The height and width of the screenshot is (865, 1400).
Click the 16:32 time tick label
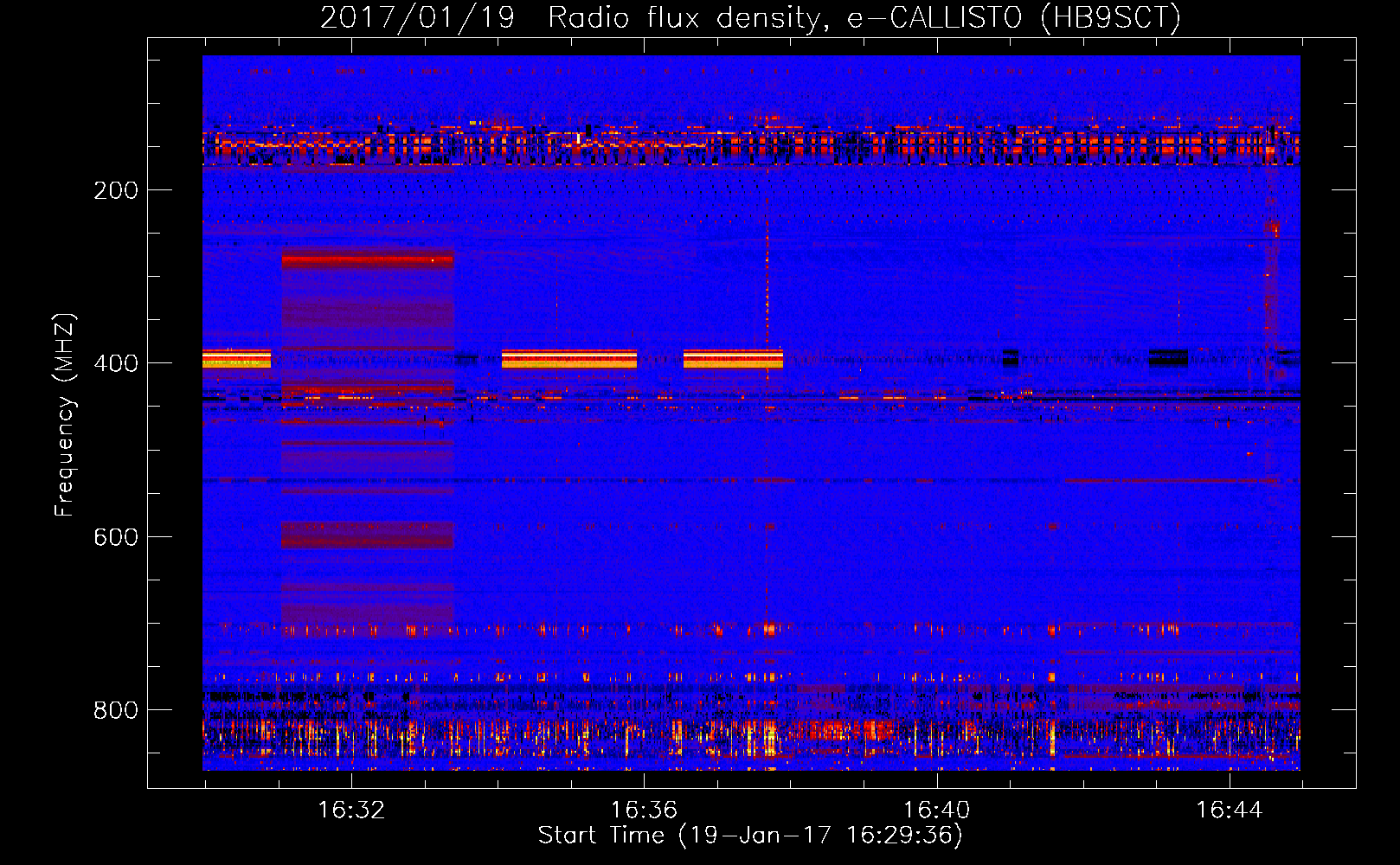(351, 810)
